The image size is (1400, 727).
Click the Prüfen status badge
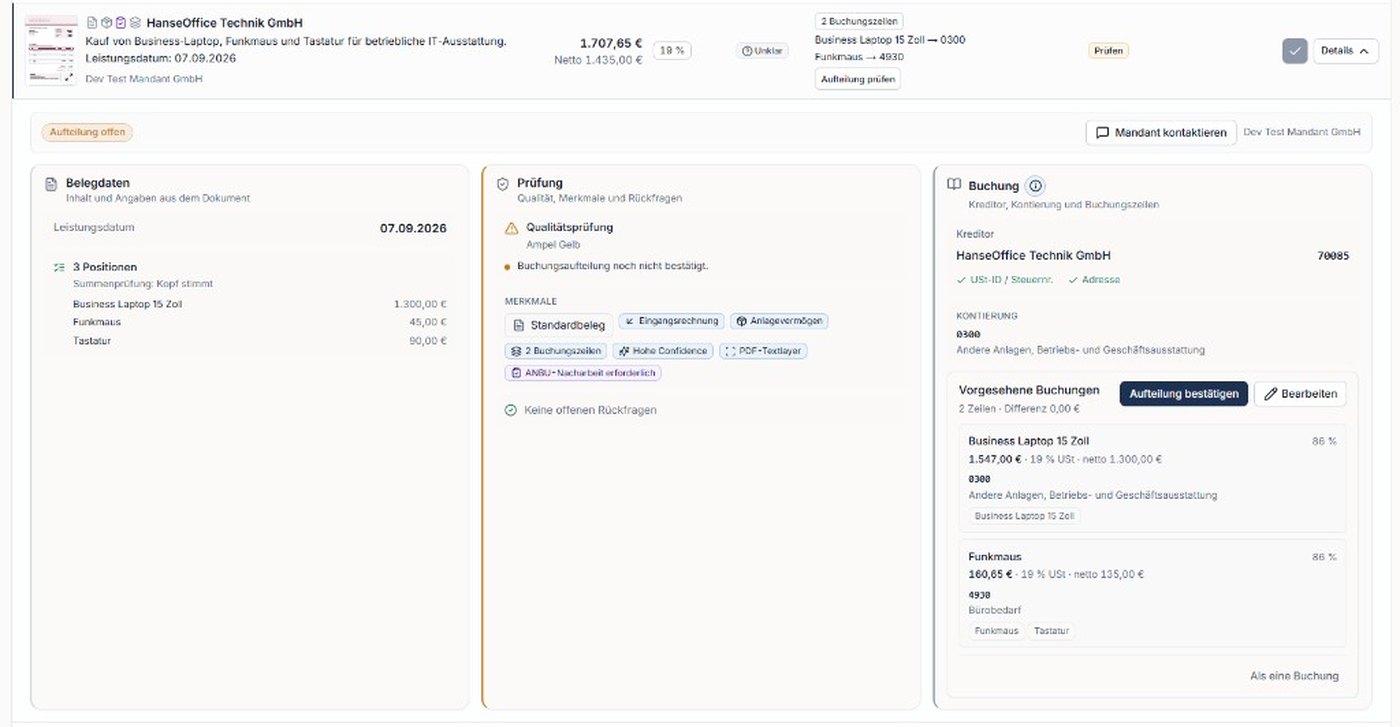pos(1108,50)
